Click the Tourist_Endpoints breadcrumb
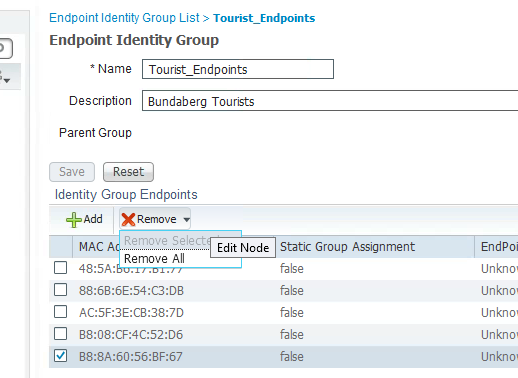Viewport: 518px width, 378px height. click(x=264, y=18)
